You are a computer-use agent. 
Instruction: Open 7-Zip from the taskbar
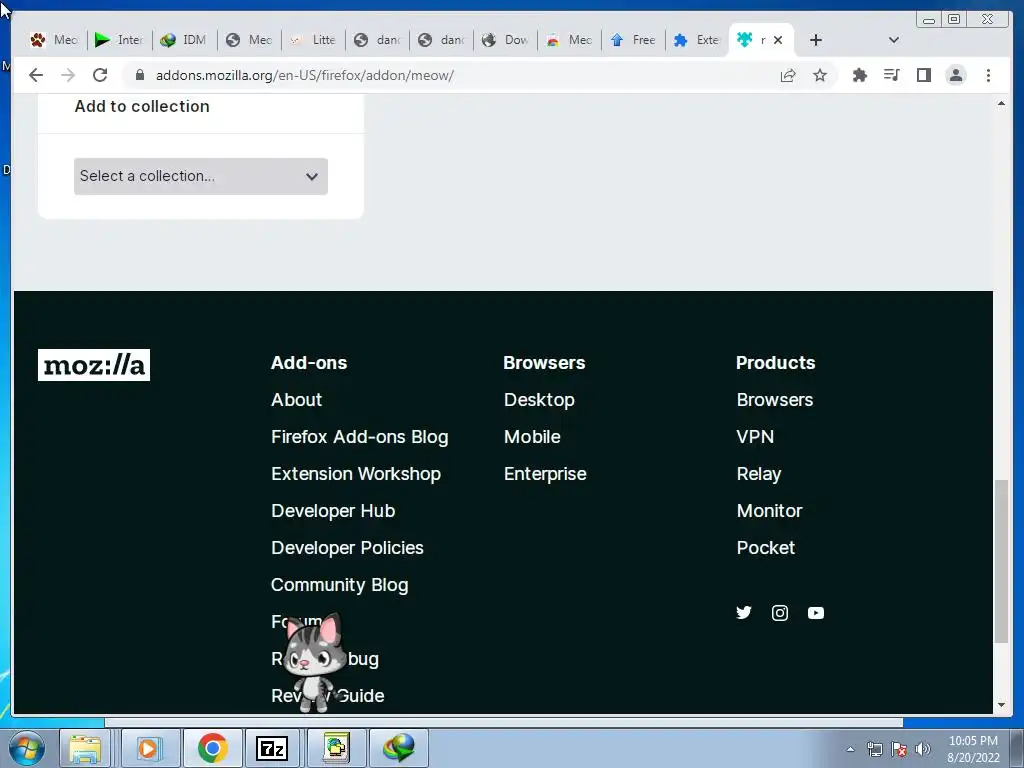(x=272, y=748)
